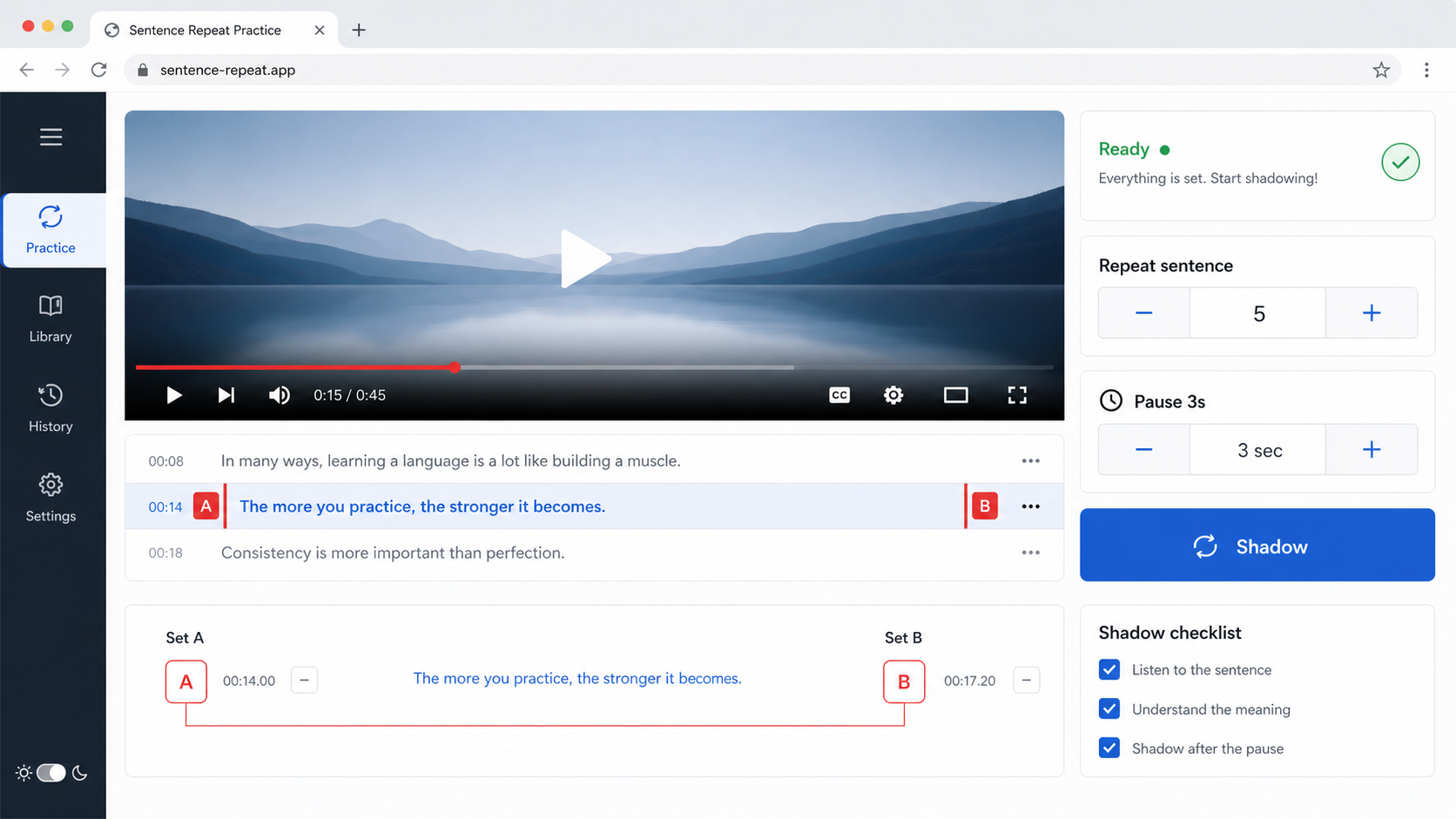1456x819 pixels.
Task: Select the Sentence Repeat Practice tab
Action: 213,30
